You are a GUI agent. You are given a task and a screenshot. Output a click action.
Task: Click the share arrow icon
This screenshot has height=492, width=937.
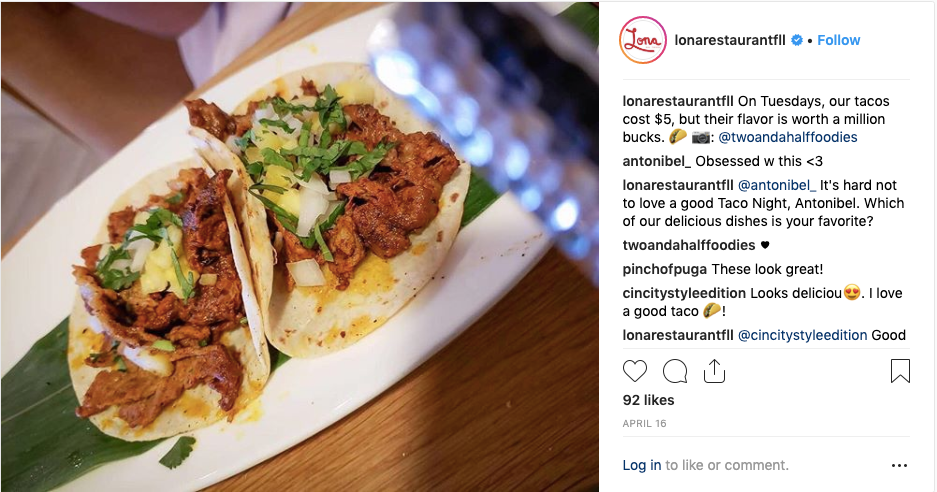coord(714,371)
